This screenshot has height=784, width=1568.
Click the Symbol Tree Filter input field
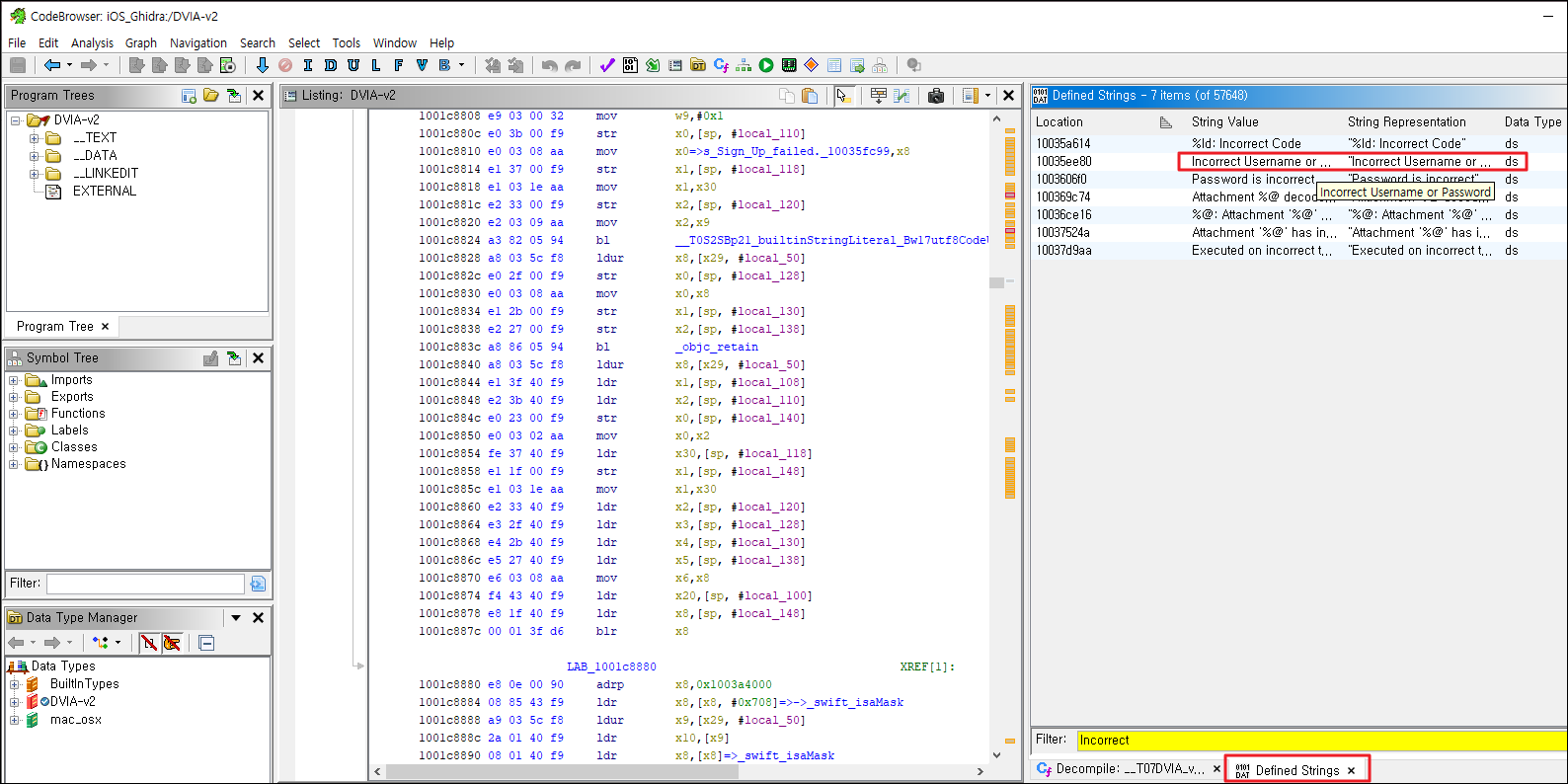145,584
